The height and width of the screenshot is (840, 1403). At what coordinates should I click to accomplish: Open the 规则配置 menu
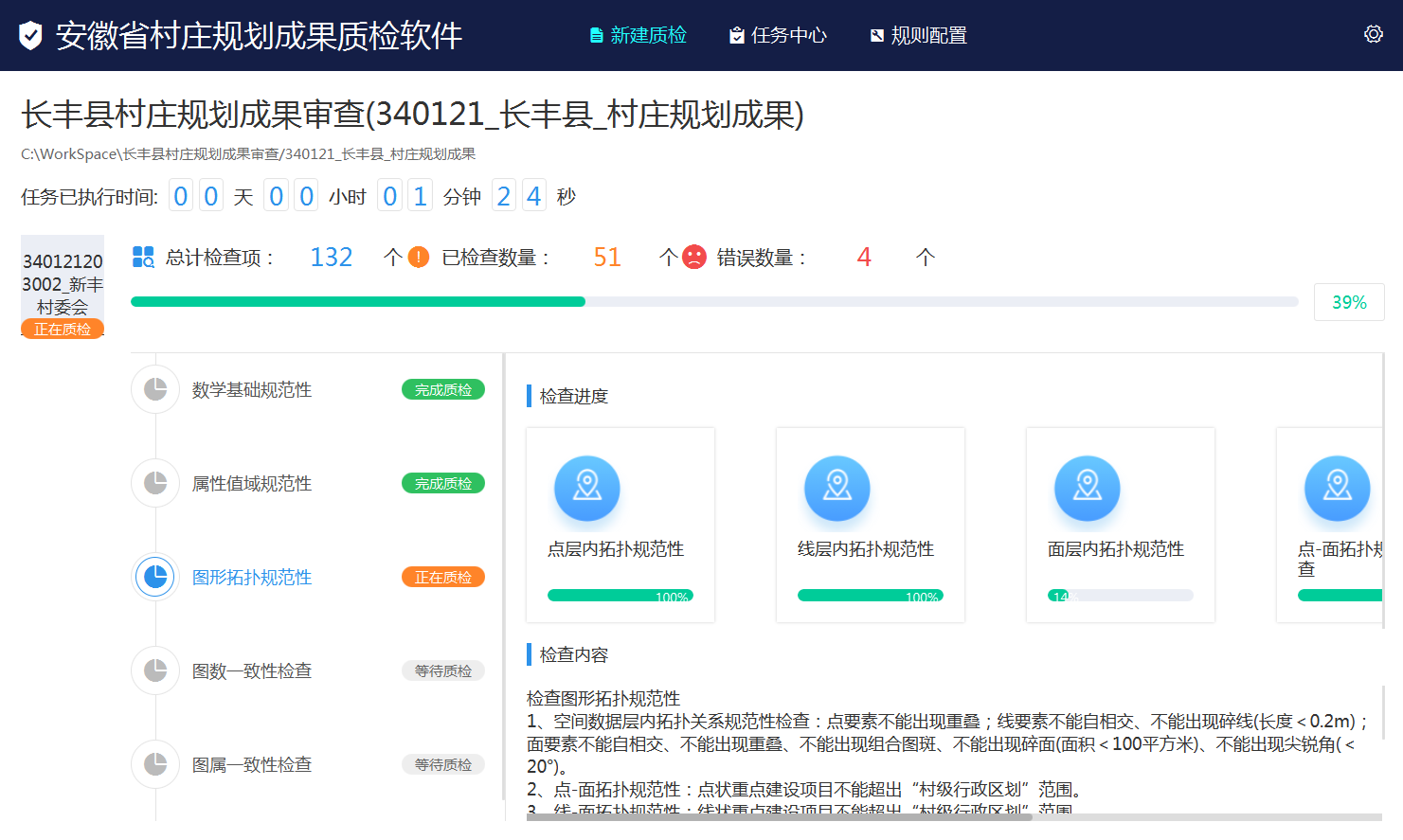tap(918, 35)
